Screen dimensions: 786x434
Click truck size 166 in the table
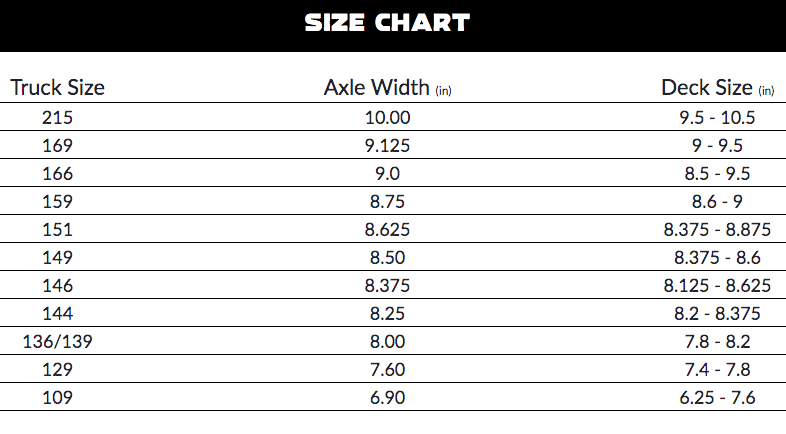(x=58, y=173)
